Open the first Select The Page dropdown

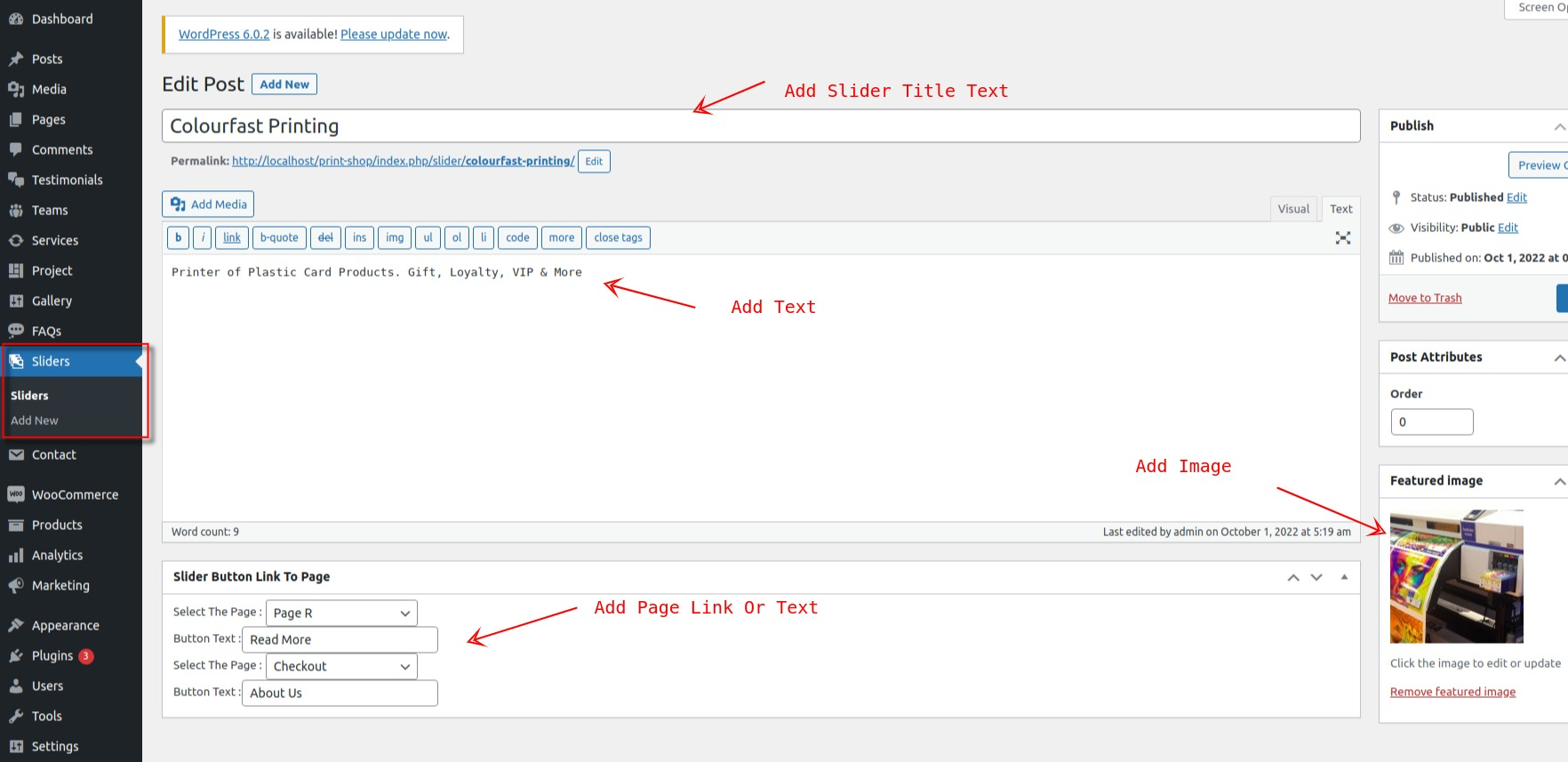click(341, 613)
